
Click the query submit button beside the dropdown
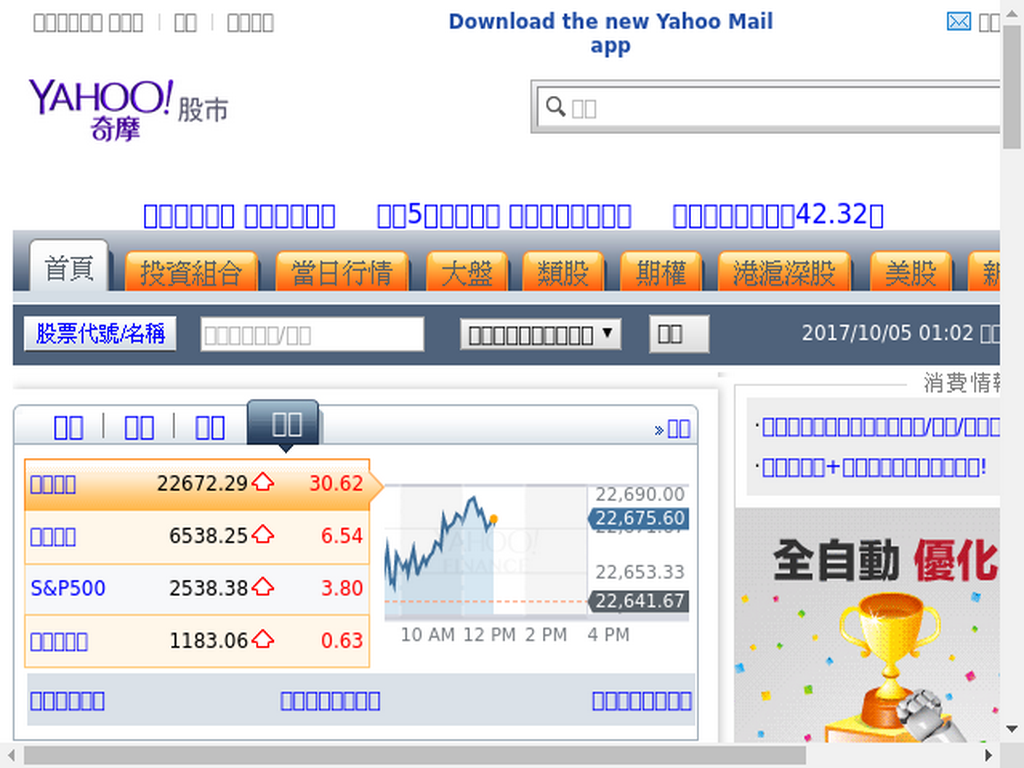(679, 334)
